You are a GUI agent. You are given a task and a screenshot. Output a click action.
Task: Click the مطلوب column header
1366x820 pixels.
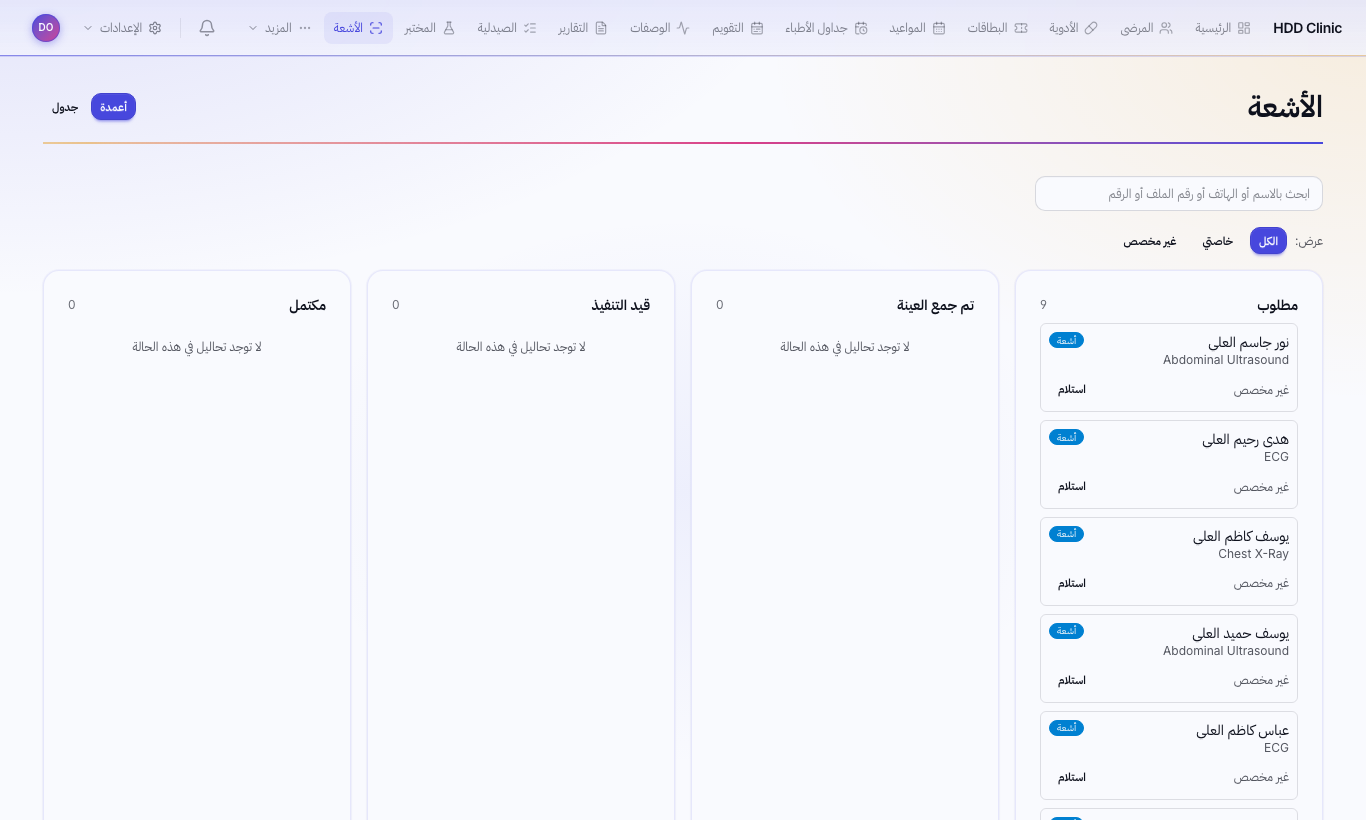pos(1277,305)
